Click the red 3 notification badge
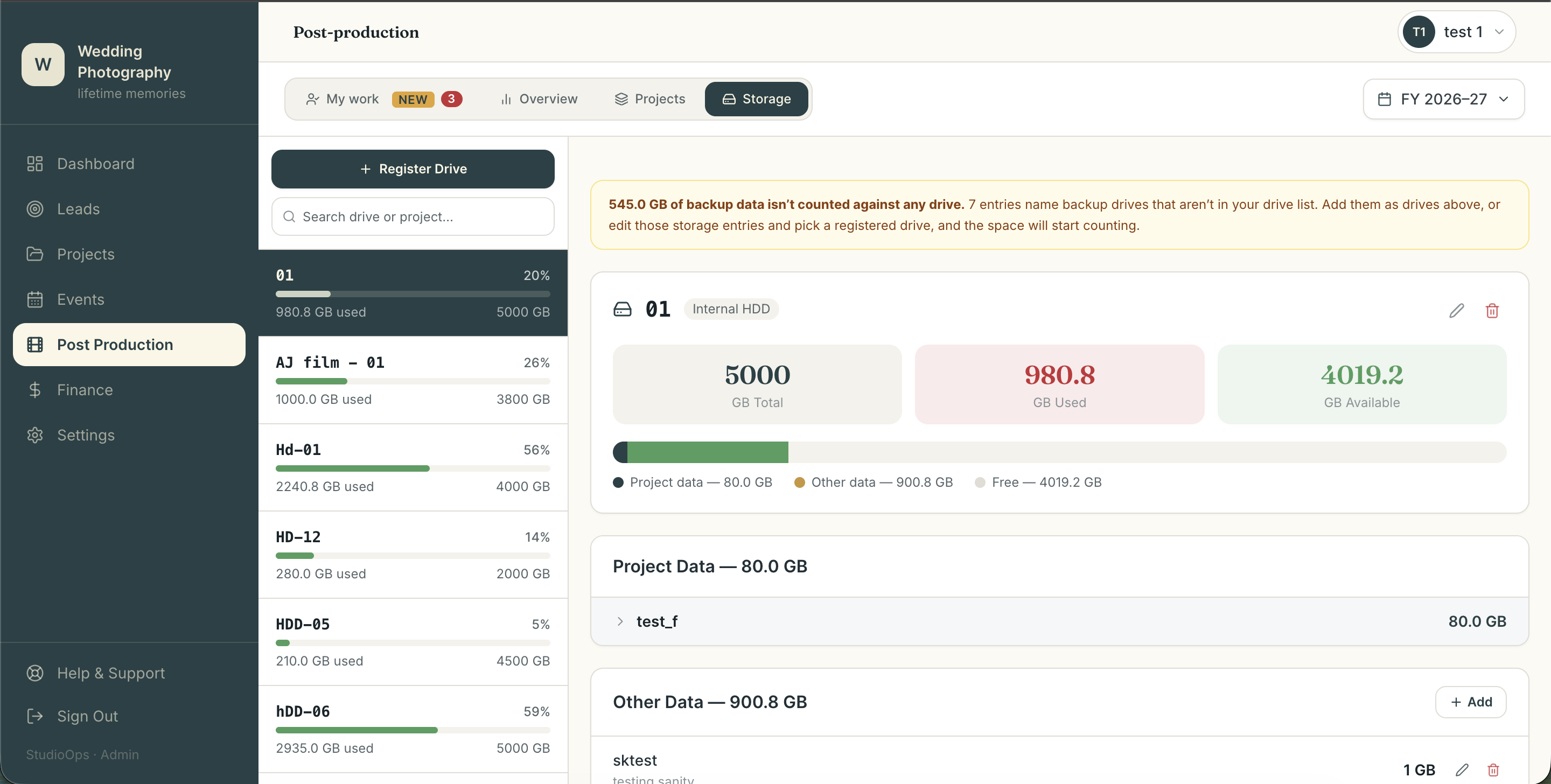 point(451,99)
